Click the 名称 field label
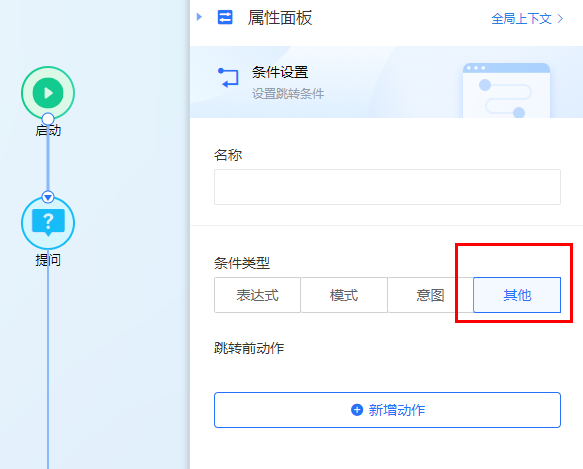This screenshot has width=583, height=469. point(228,155)
